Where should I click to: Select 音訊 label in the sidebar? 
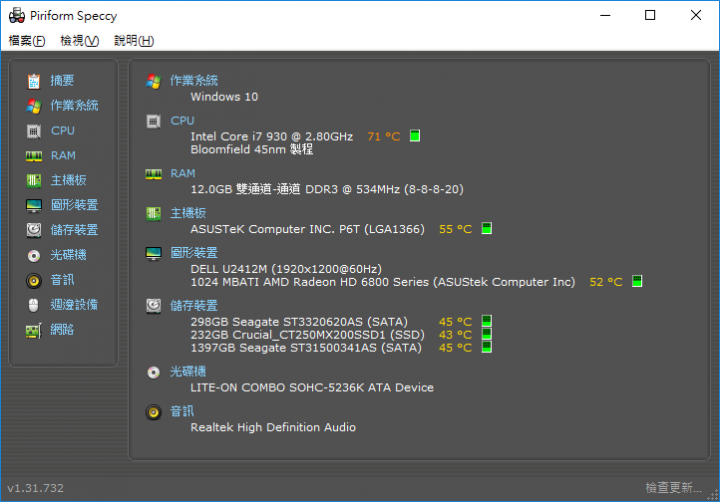pyautogui.click(x=62, y=280)
